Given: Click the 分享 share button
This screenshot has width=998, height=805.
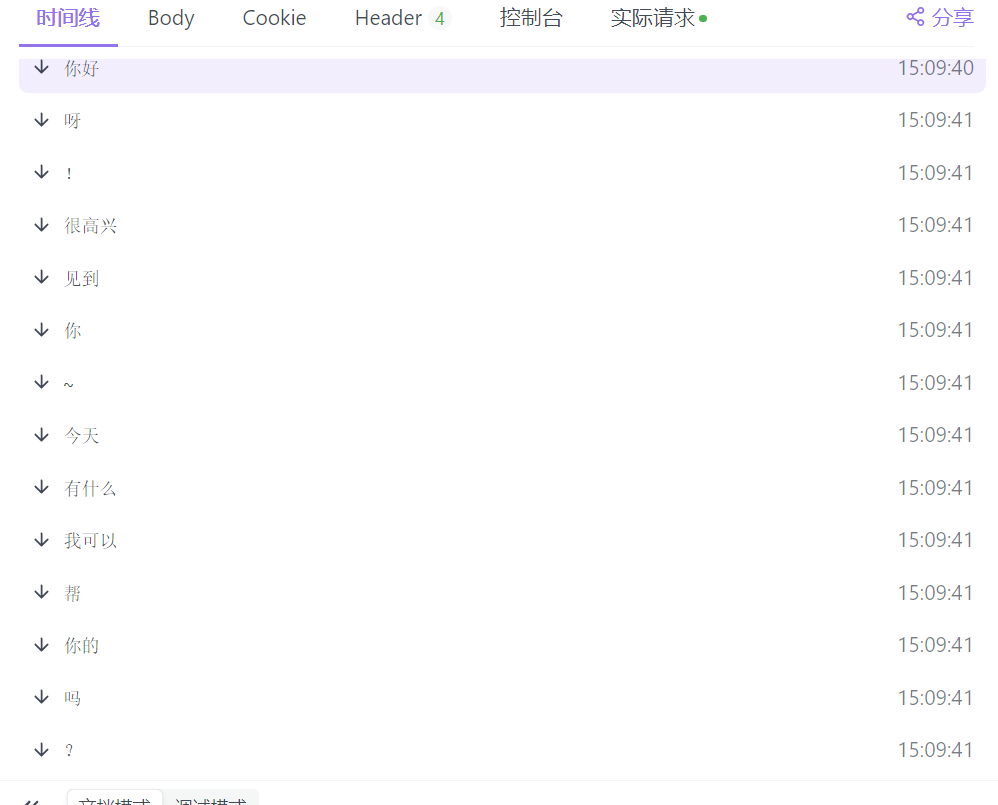Looking at the screenshot, I should click(x=940, y=17).
